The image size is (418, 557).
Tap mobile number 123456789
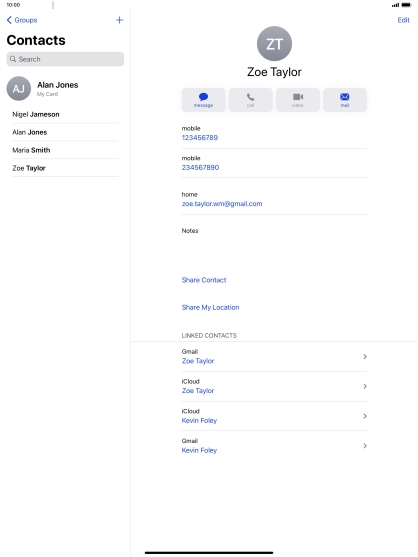[x=200, y=137]
